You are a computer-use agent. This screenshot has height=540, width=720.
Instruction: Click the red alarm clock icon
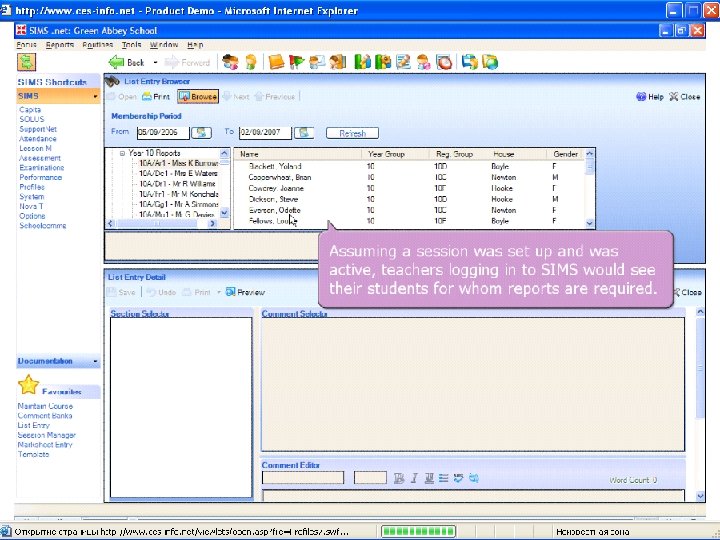pos(444,62)
